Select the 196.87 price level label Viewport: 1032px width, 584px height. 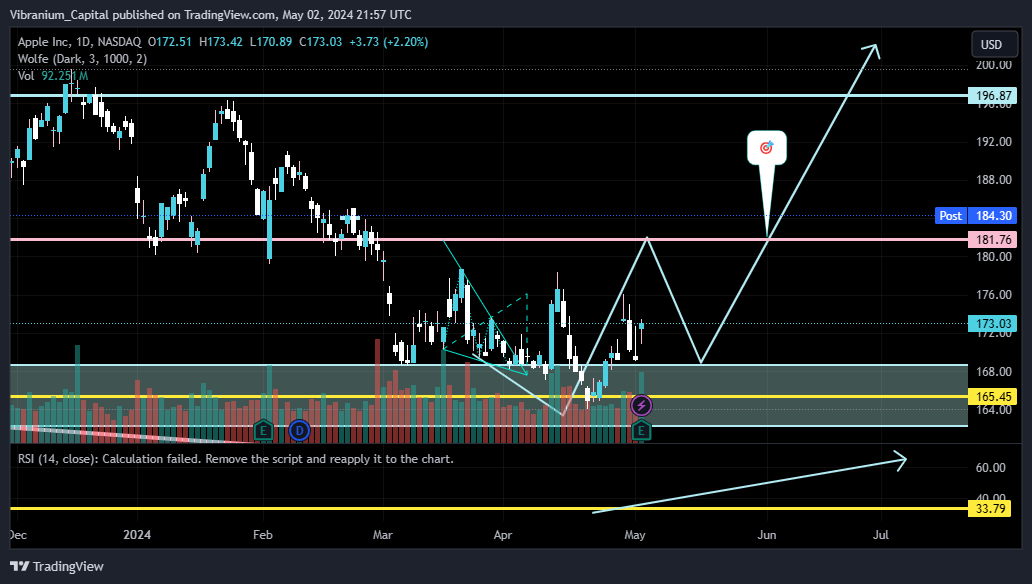pos(993,95)
